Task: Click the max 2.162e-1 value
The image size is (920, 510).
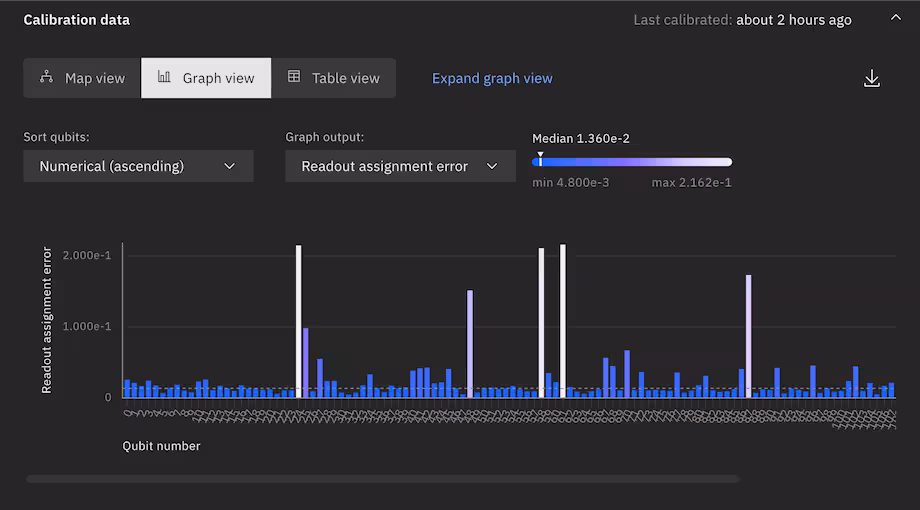Action: [691, 183]
